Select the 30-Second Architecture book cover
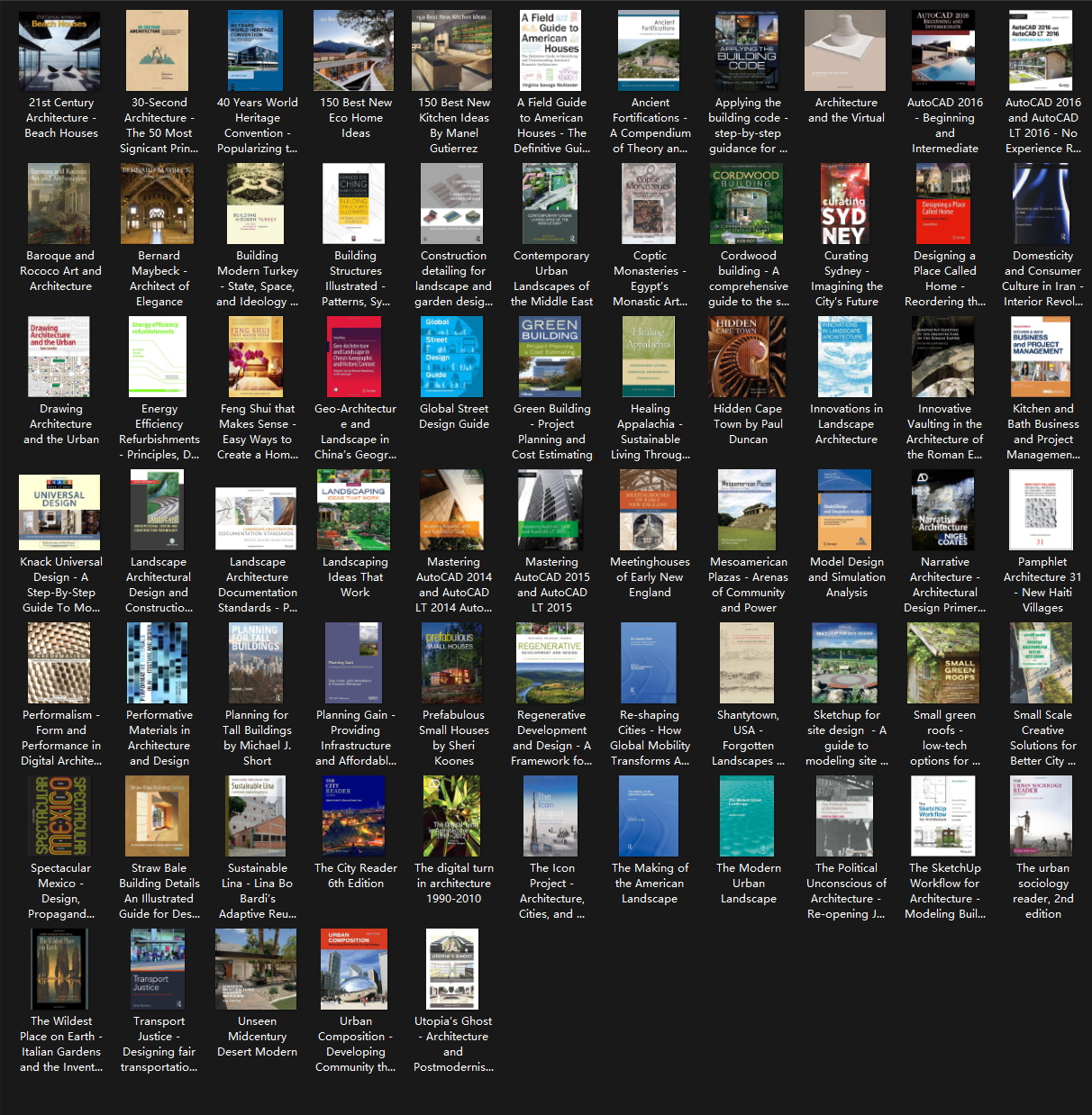This screenshot has height=1115, width=1092. [x=158, y=50]
